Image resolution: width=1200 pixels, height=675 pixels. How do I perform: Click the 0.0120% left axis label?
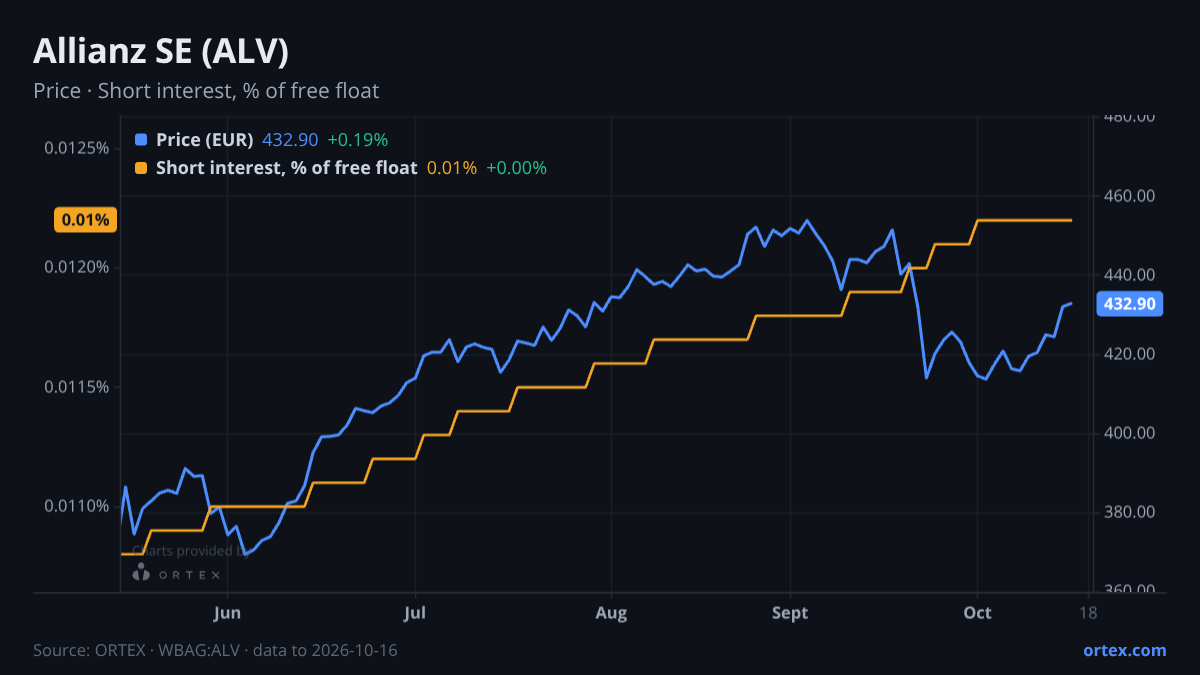tap(76, 267)
